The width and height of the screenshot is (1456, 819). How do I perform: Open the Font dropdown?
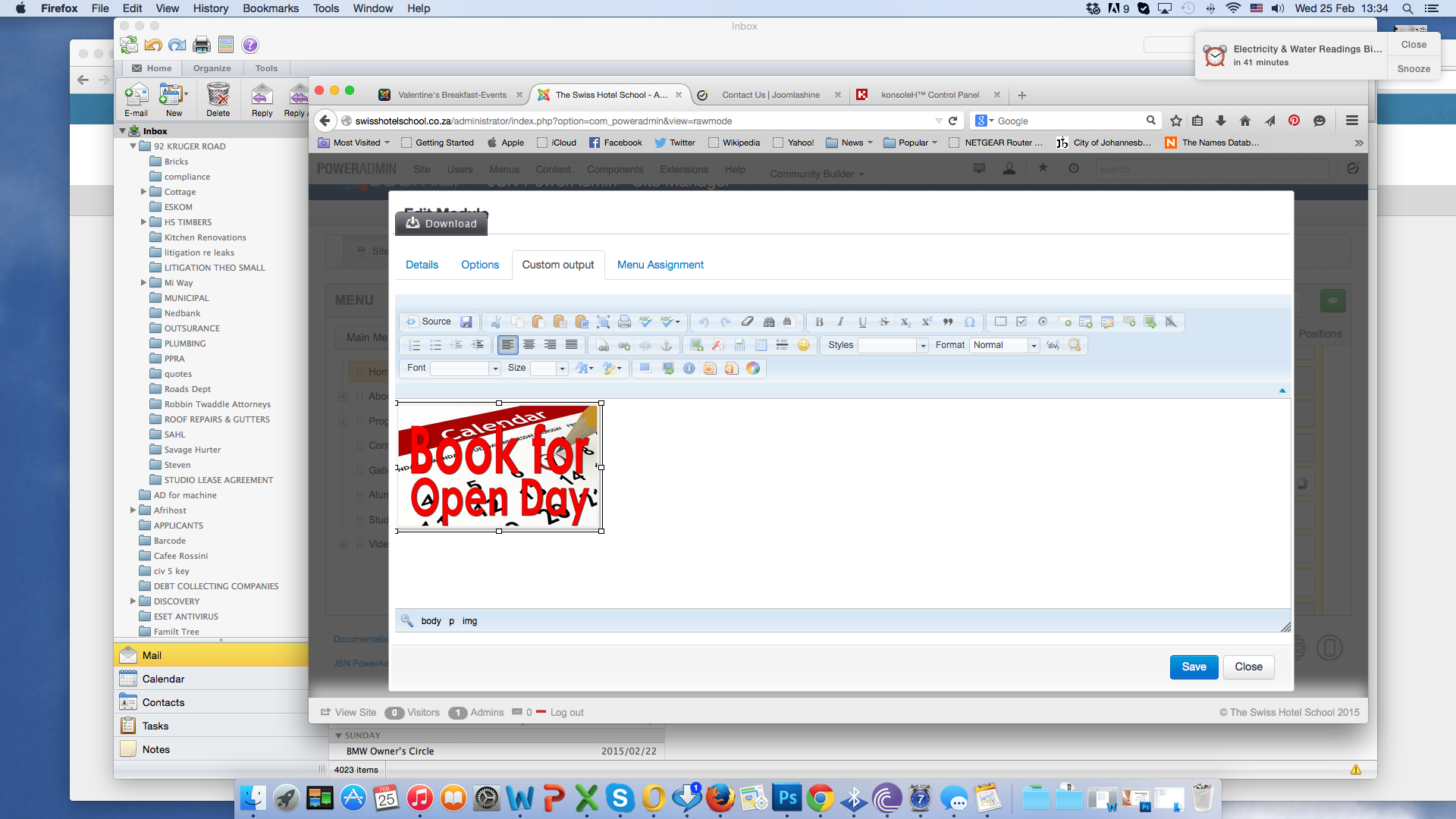coord(465,369)
